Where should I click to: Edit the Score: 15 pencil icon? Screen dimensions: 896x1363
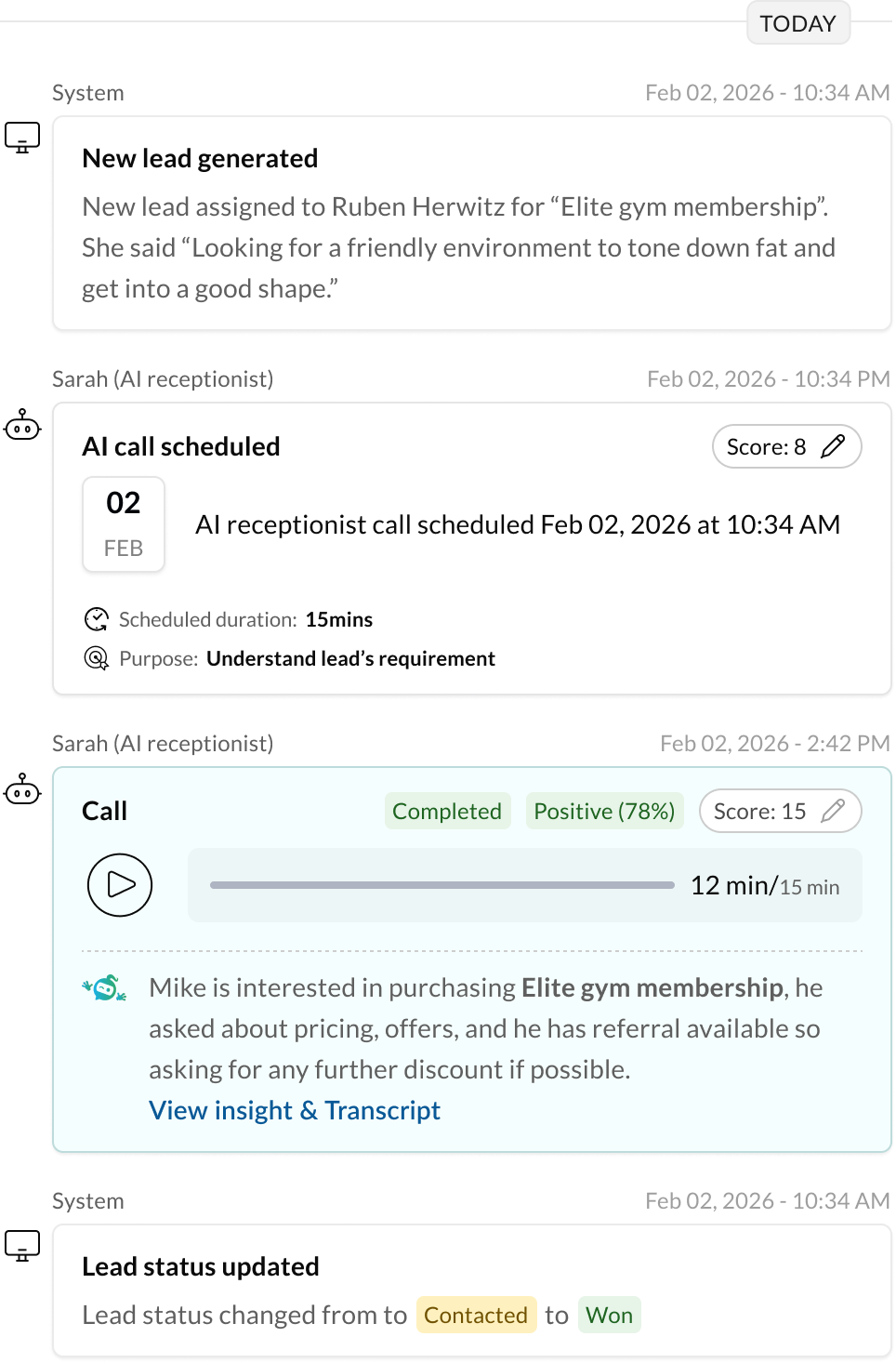[833, 811]
